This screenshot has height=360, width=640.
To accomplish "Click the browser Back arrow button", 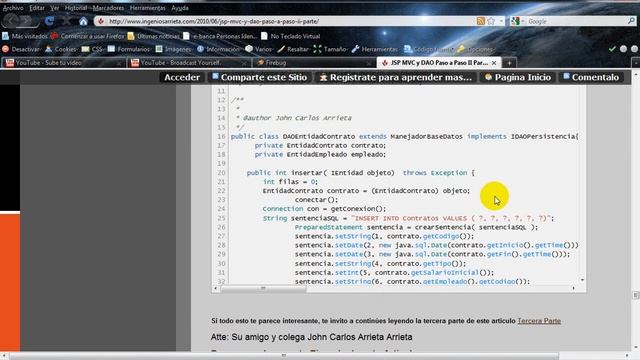I will tap(12, 20).
